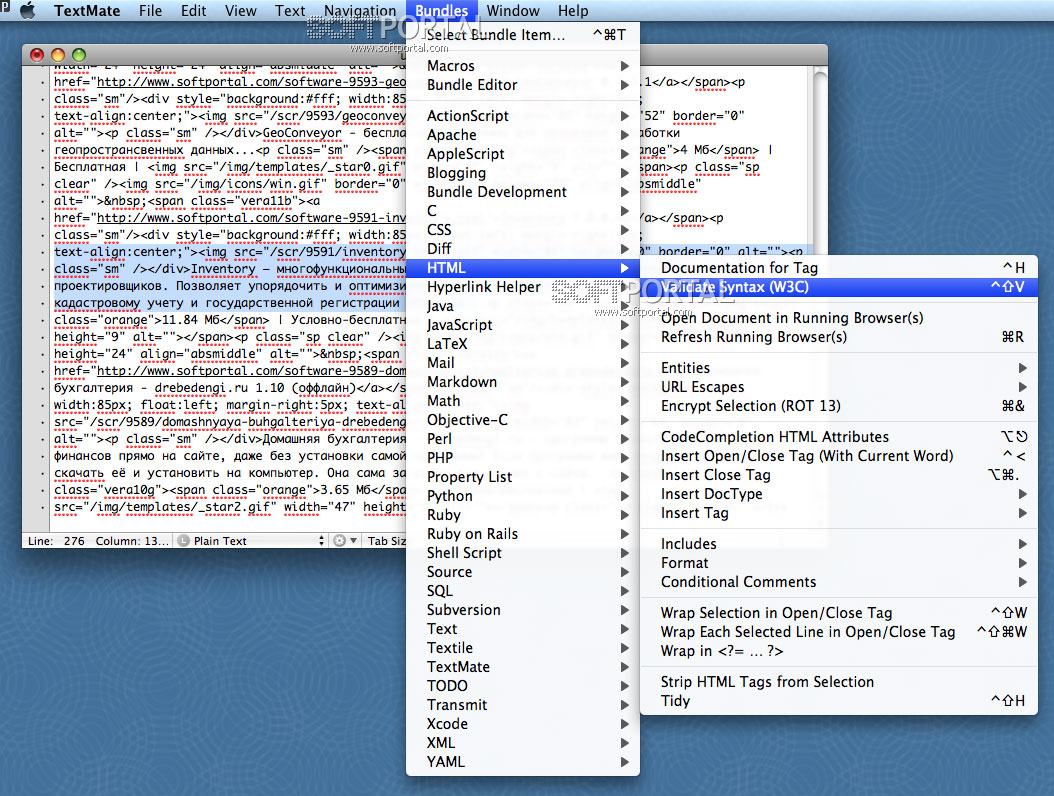This screenshot has height=796, width=1054.
Task: Expand the Python bundle submenu
Action: click(x=523, y=495)
